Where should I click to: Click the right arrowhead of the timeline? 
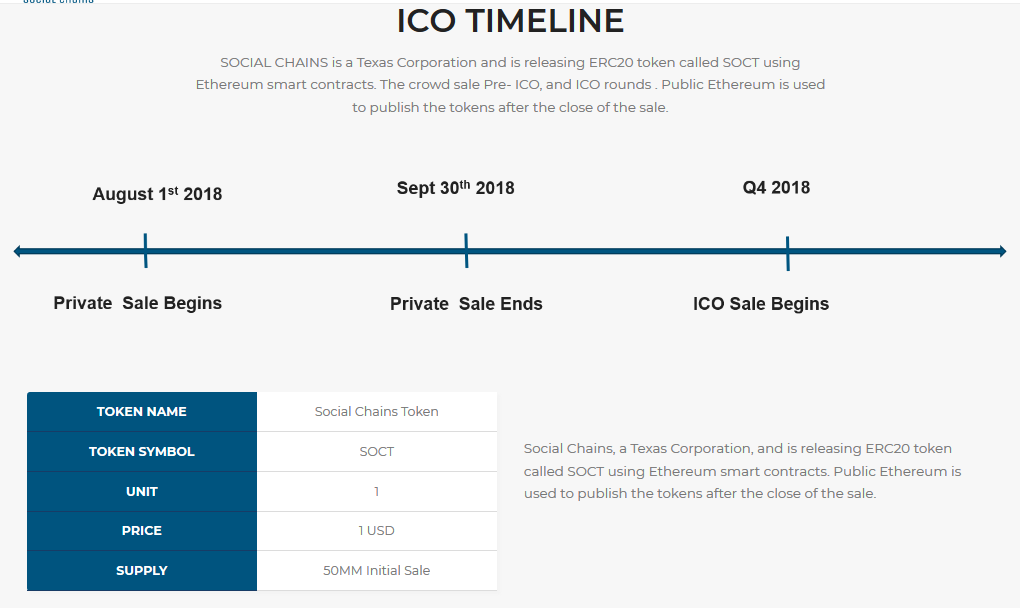1003,251
